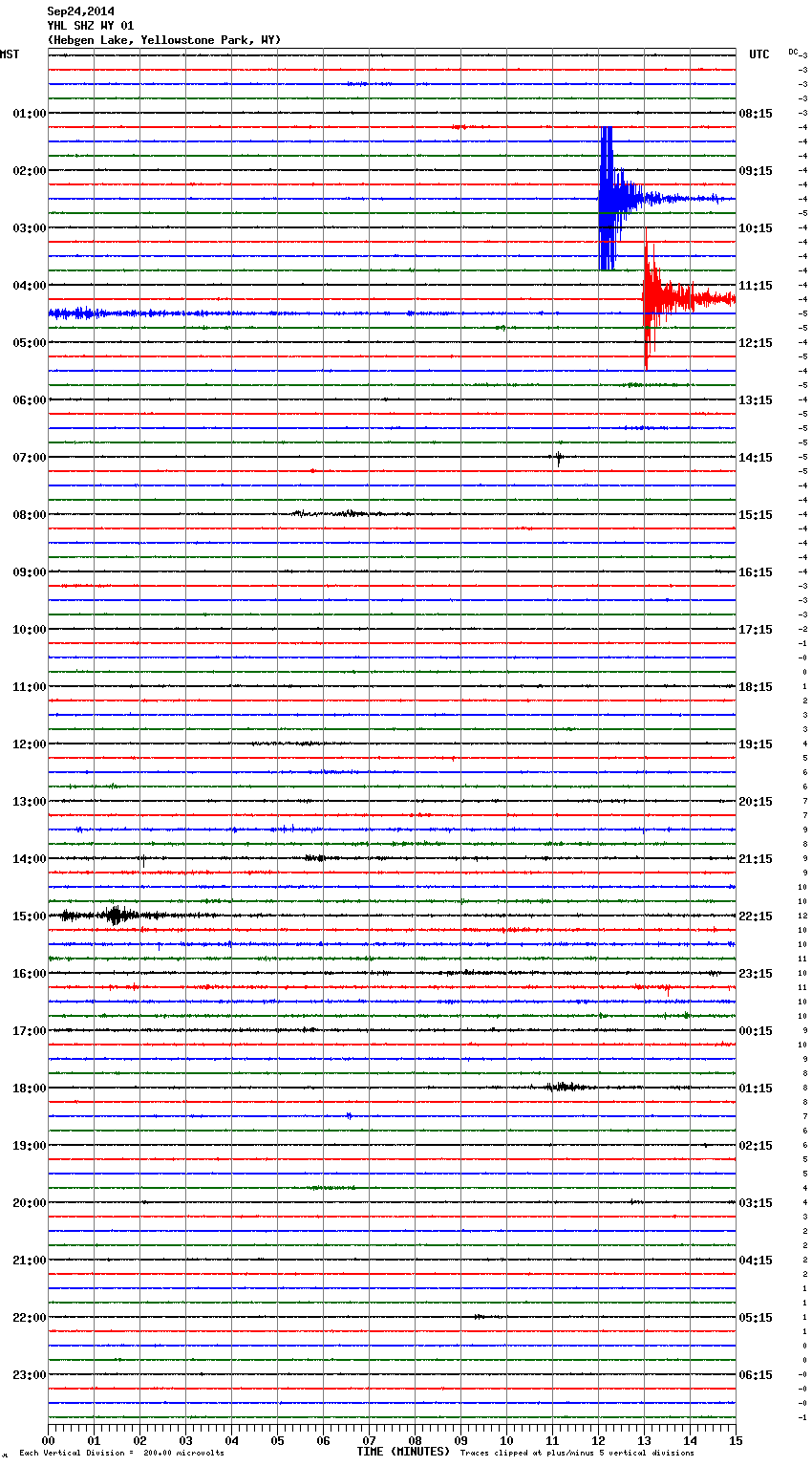Click the 01:15 UTC time label
Viewport: 812px width, 1466px height.
click(x=756, y=1089)
